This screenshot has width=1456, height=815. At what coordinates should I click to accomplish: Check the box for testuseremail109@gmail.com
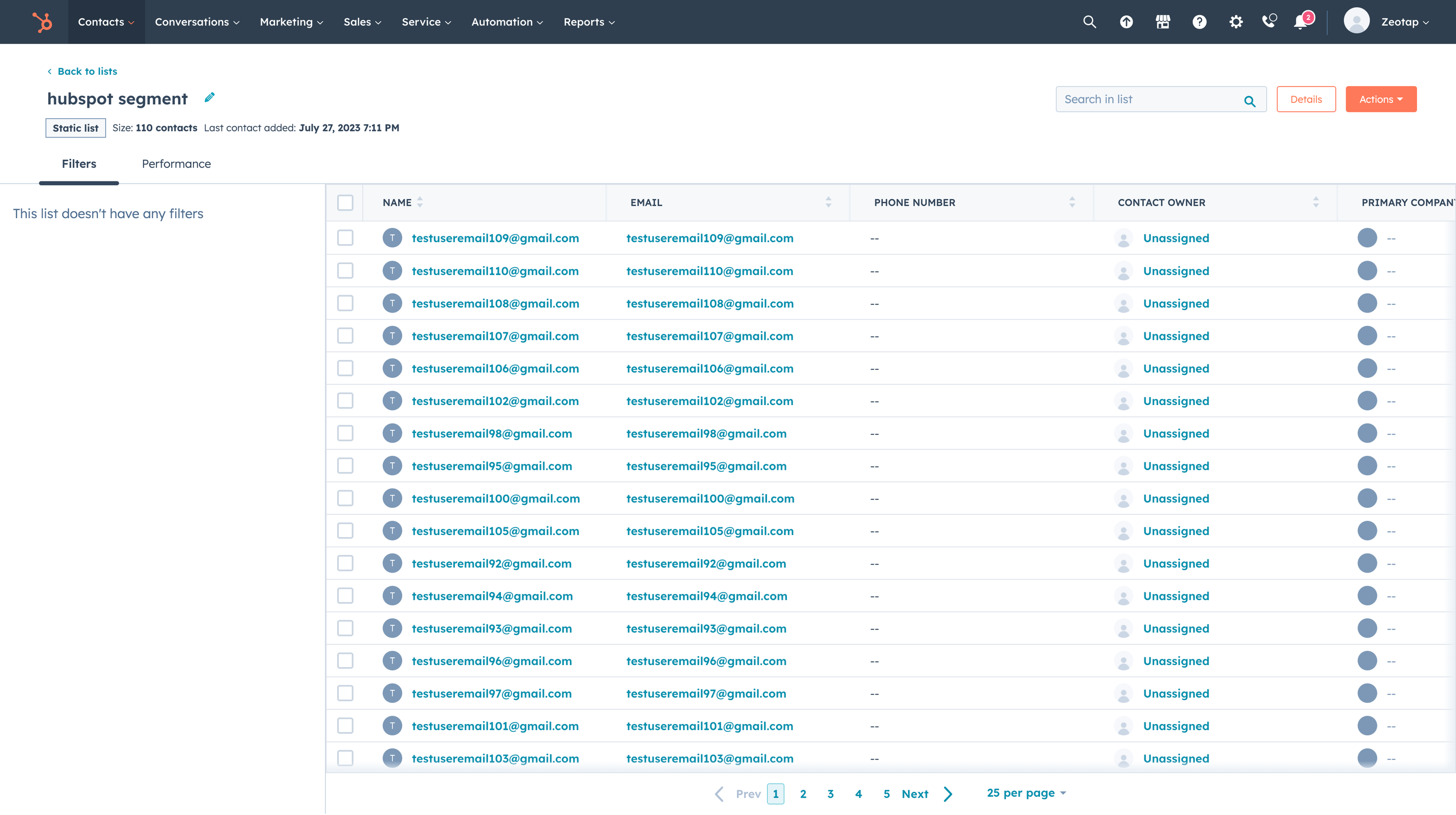[345, 238]
